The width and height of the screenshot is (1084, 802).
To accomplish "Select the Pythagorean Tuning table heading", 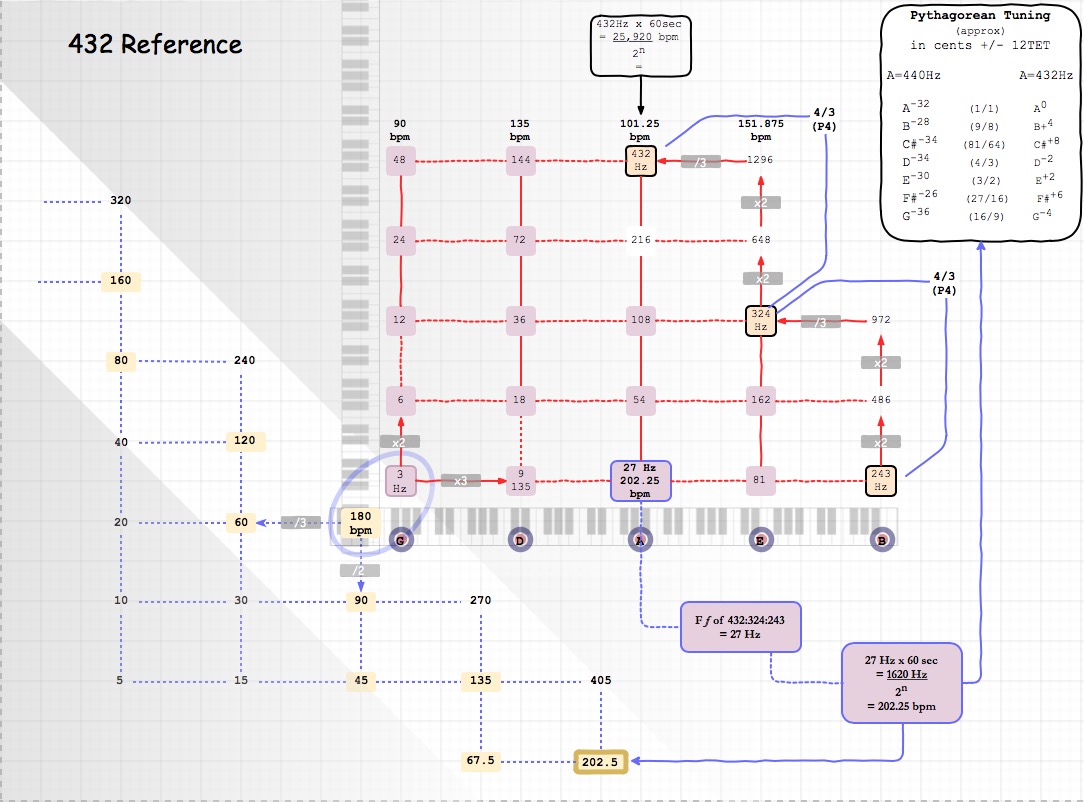I will (x=979, y=16).
